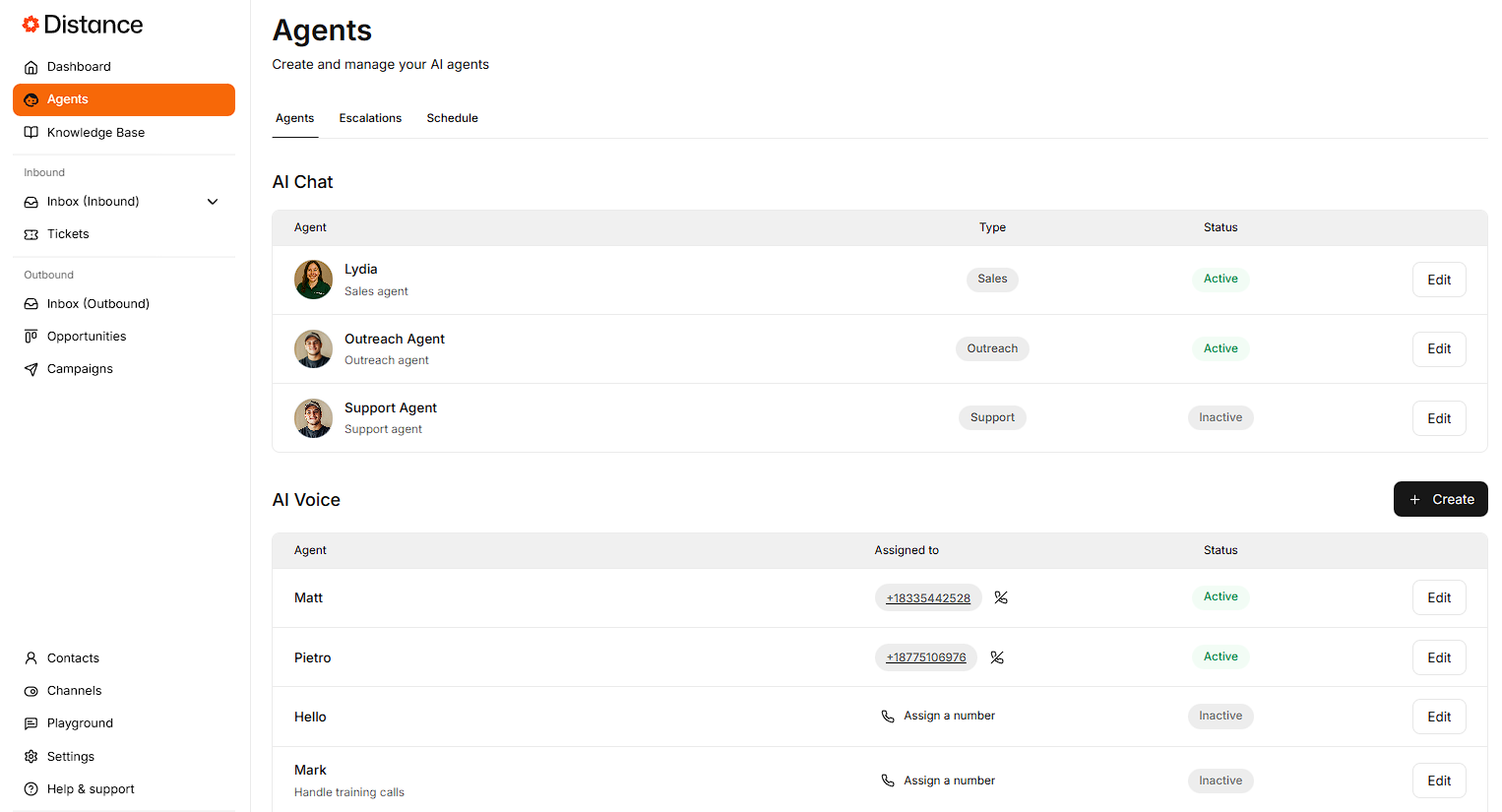Image resolution: width=1502 pixels, height=812 pixels.
Task: Edit the Support Agent row
Action: 1439,418
